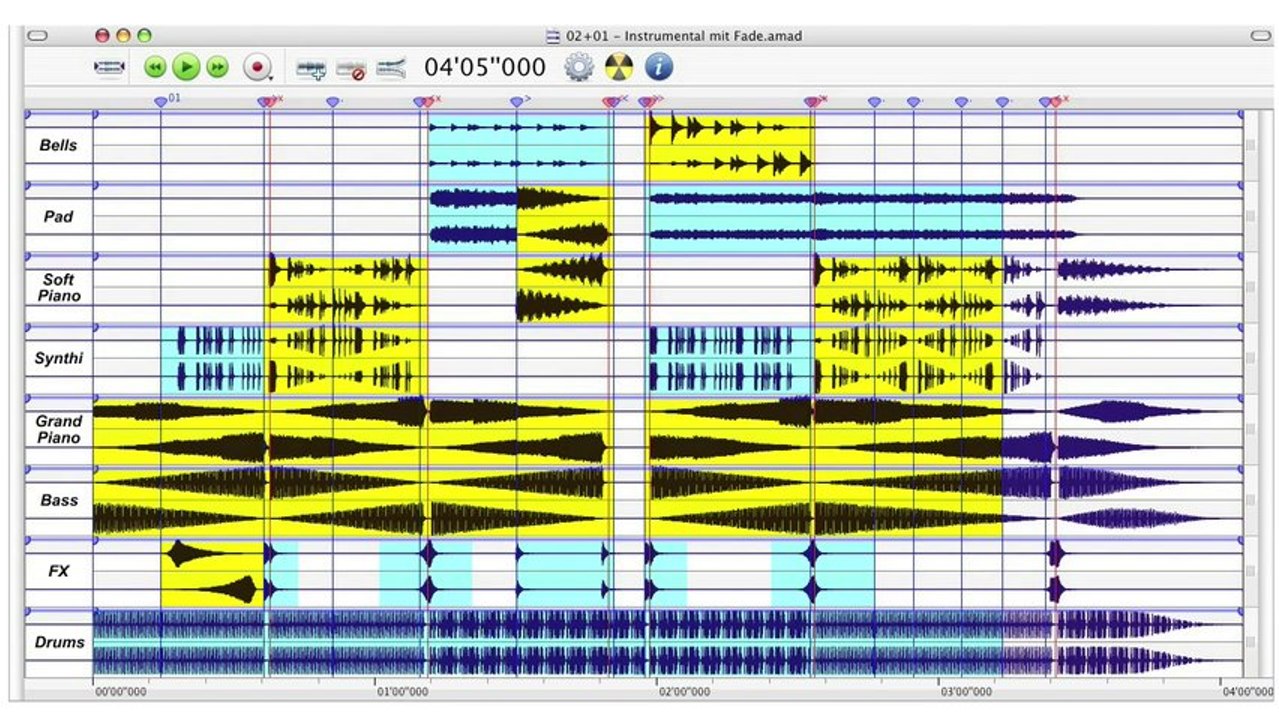The width and height of the screenshot is (1279, 720).
Task: Click the document proxy icon in title bar
Action: (x=553, y=36)
